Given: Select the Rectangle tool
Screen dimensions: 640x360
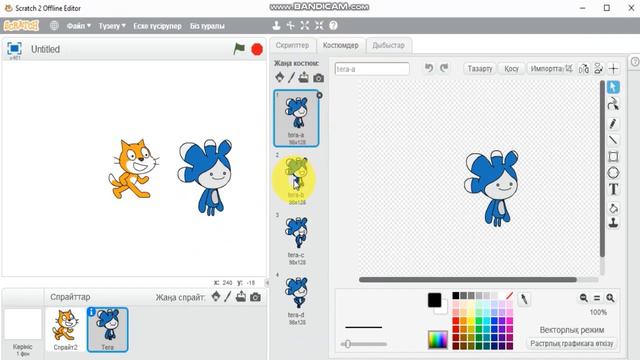Looking at the screenshot, I should 613,157.
